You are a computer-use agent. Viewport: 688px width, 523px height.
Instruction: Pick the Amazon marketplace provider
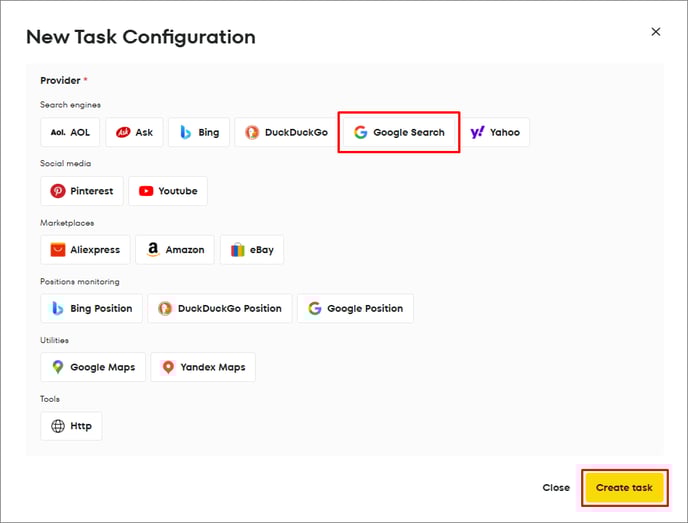[175, 250]
